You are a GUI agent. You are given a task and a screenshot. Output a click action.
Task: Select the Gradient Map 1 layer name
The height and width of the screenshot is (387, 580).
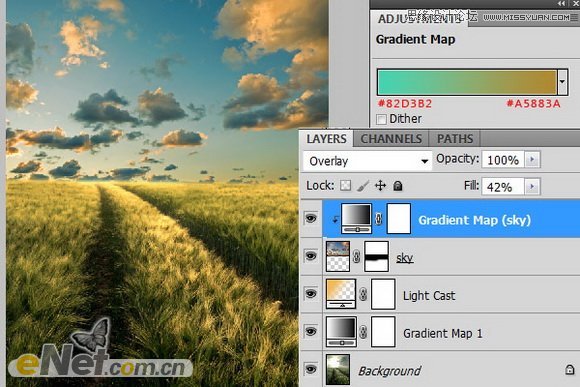point(443,333)
